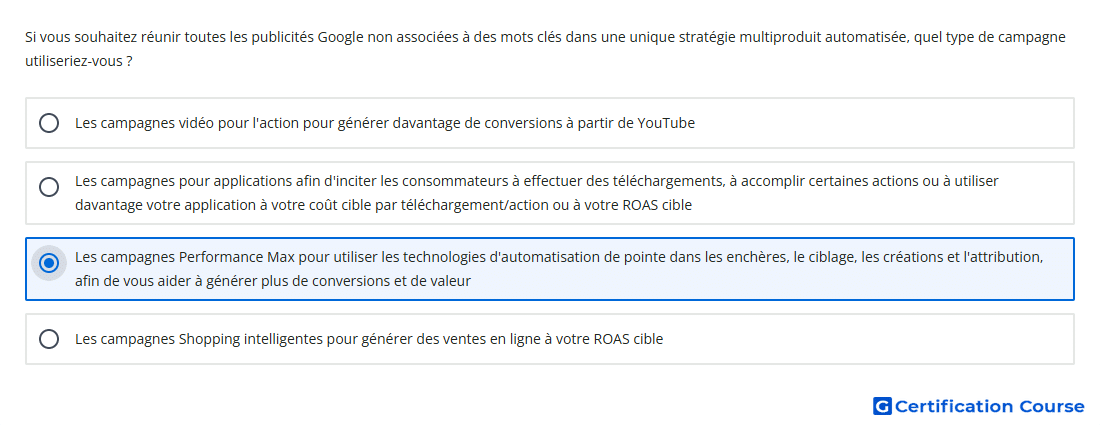Click 'utiliseriez-vous ?' at the question's end
This screenshot has height=425, width=1100.
(79, 61)
